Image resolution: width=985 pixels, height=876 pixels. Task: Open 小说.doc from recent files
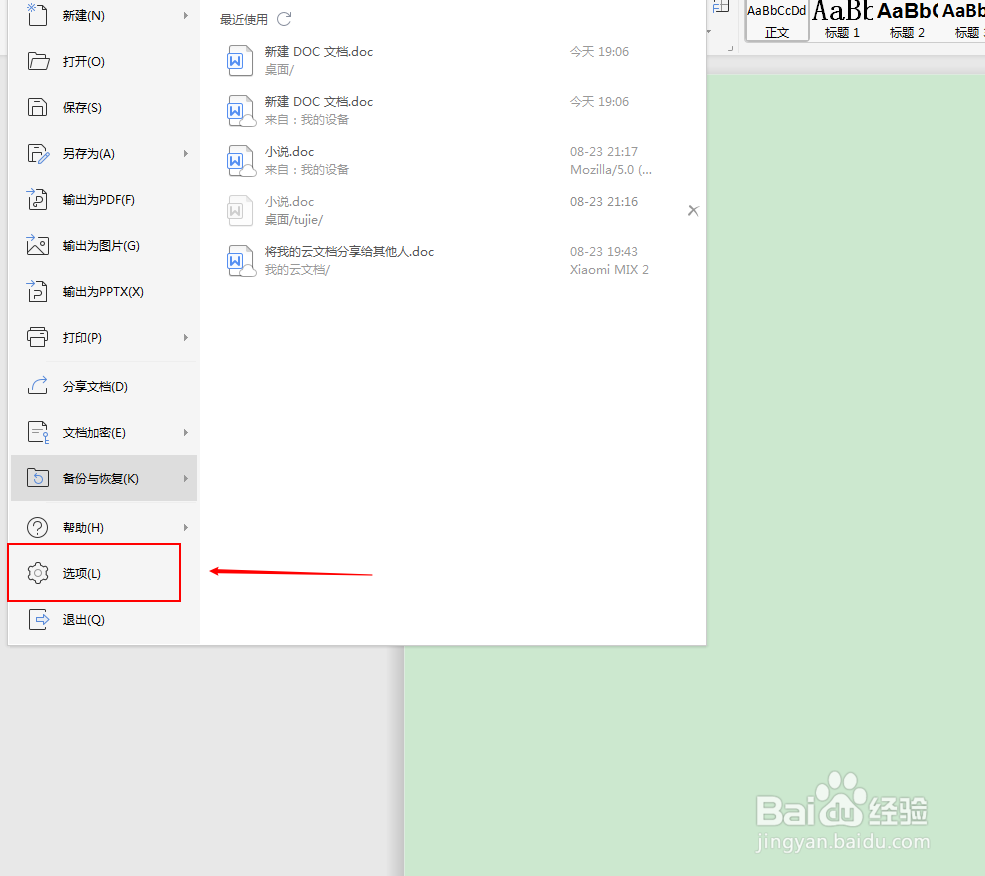point(289,151)
